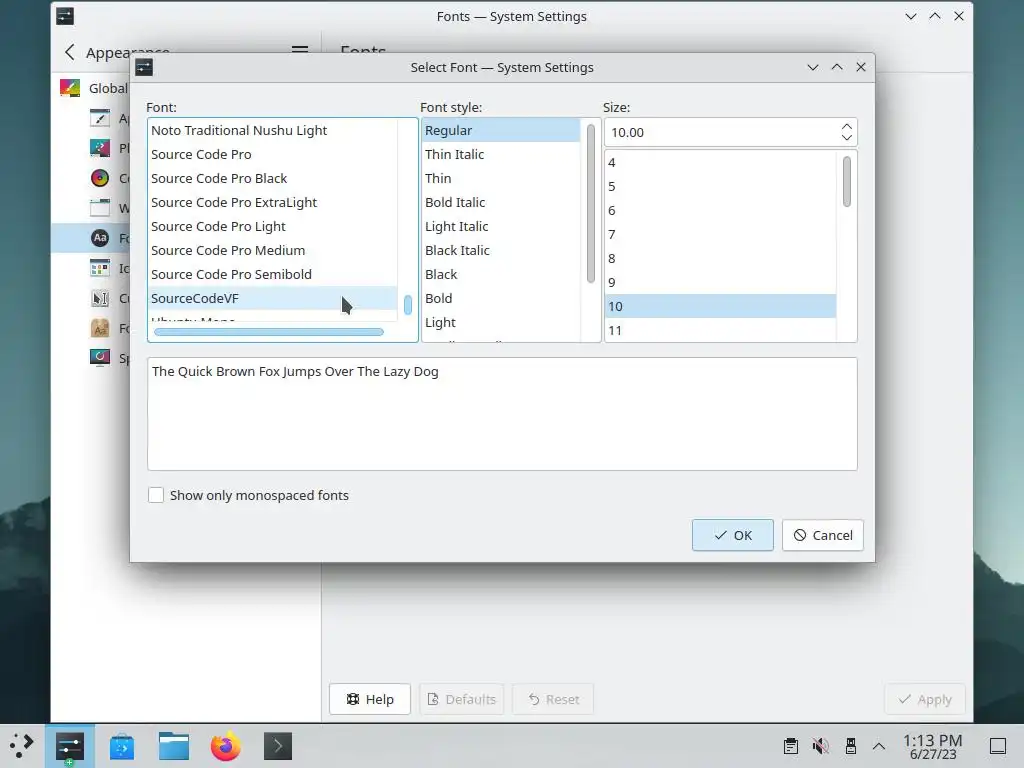Choose Bold Italic font style

coord(501,202)
